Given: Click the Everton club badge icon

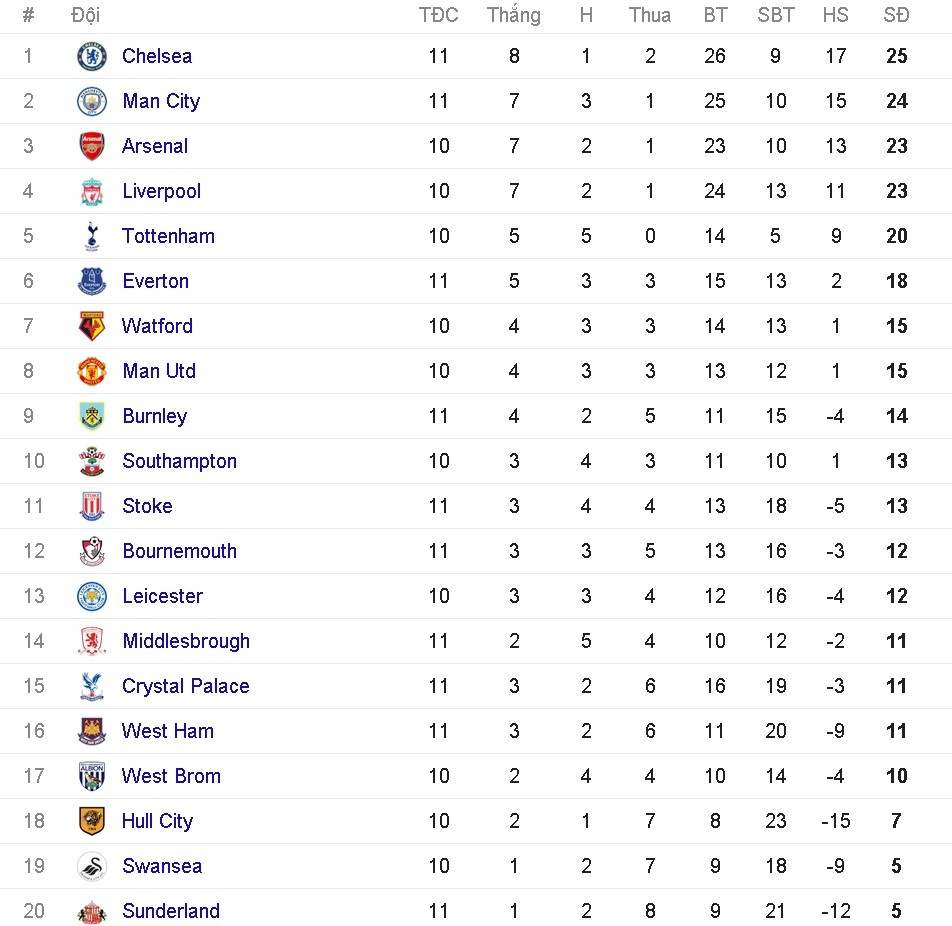Looking at the screenshot, I should coord(92,281).
